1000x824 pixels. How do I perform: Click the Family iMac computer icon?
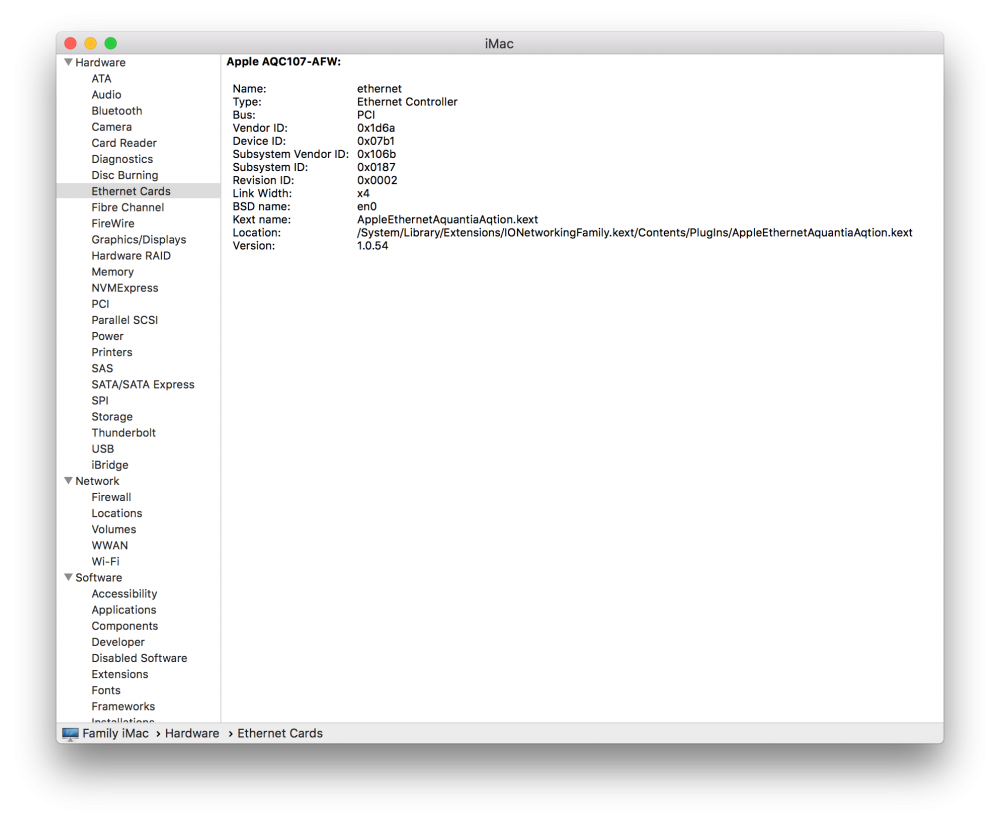70,733
